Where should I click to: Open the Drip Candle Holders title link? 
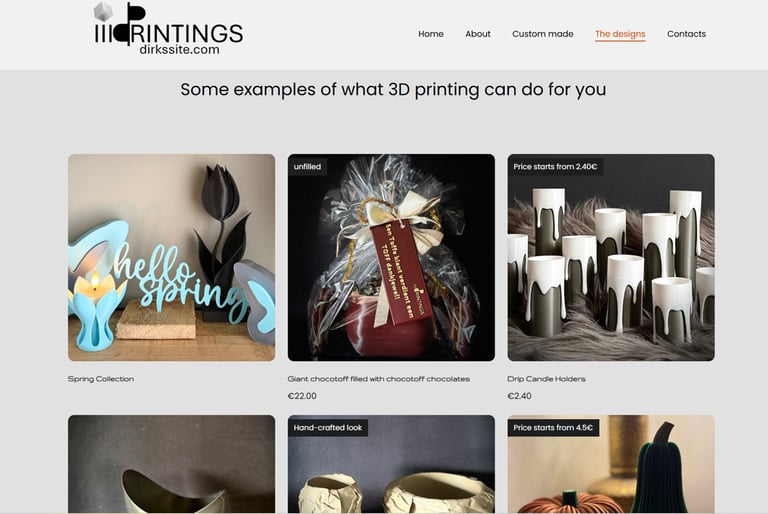coord(547,379)
